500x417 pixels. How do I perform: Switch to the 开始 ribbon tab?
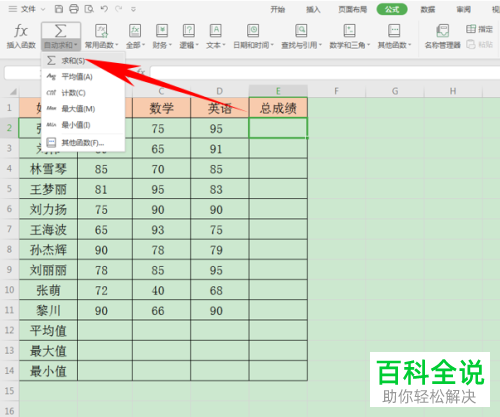278,9
